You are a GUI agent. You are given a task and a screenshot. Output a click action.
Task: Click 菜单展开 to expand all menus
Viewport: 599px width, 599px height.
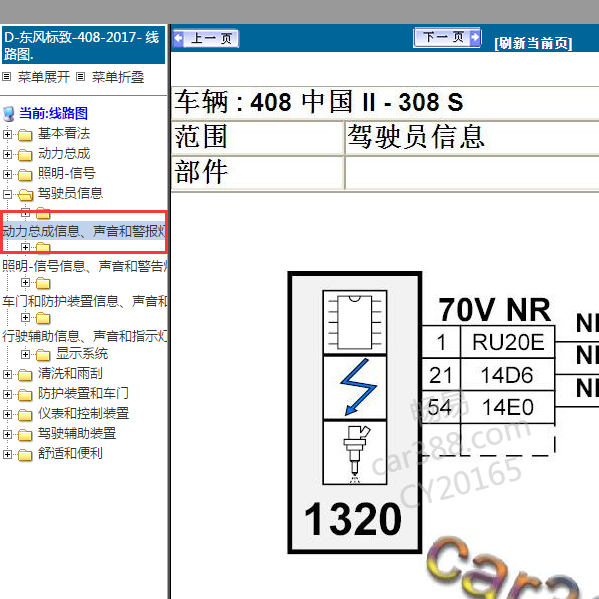click(x=44, y=77)
